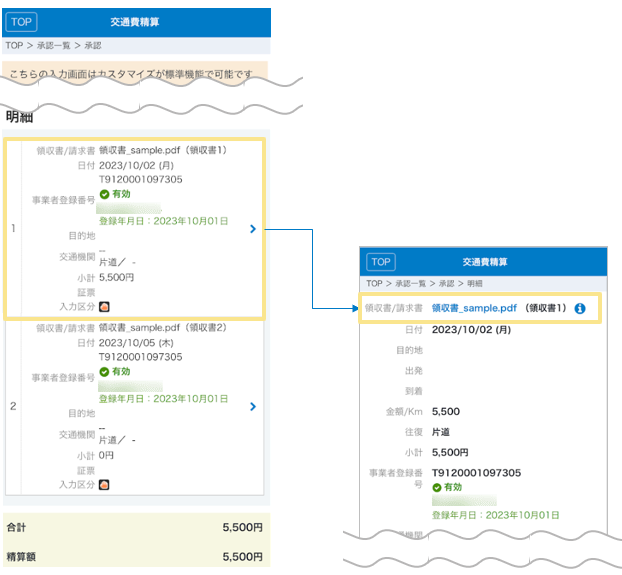Open the 領収書_sample.pdf link in detail panel

click(x=474, y=309)
